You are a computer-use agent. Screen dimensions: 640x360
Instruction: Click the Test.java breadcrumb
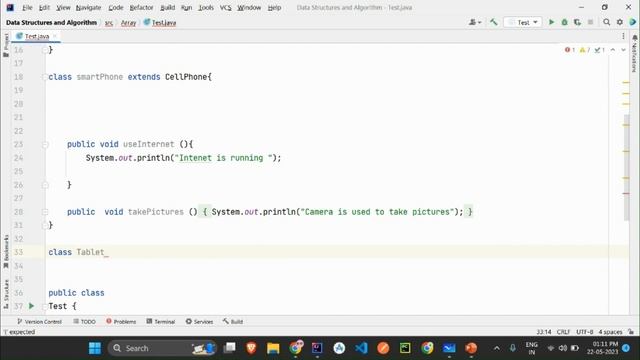tap(160, 23)
